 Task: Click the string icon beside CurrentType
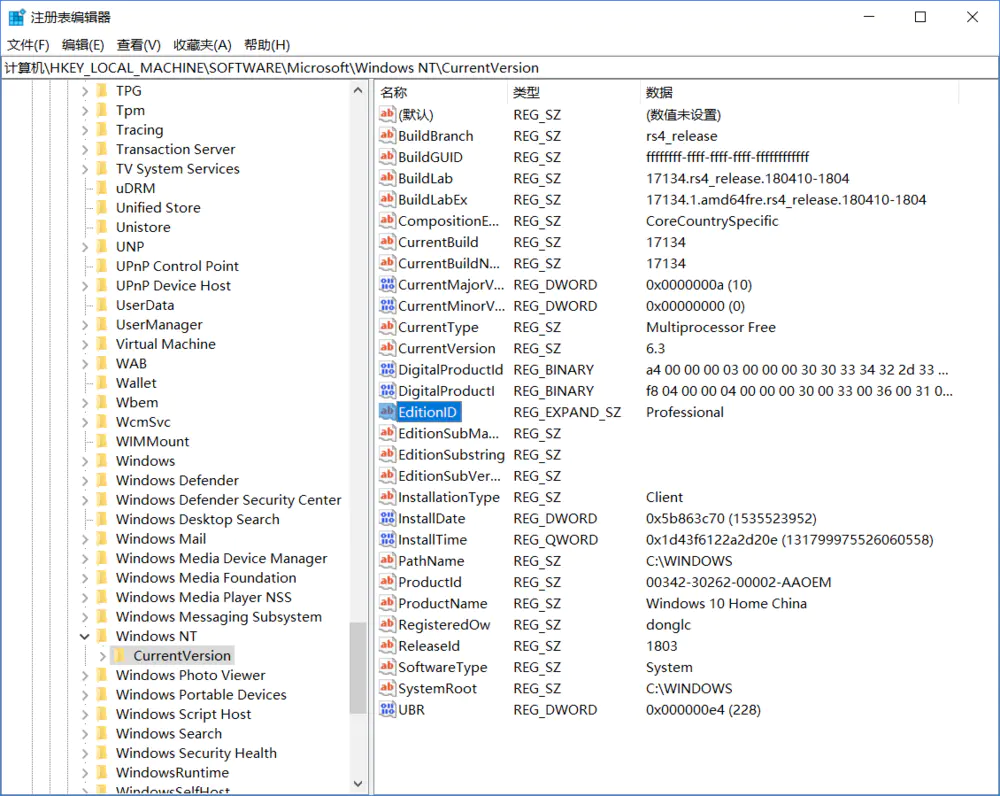[387, 327]
